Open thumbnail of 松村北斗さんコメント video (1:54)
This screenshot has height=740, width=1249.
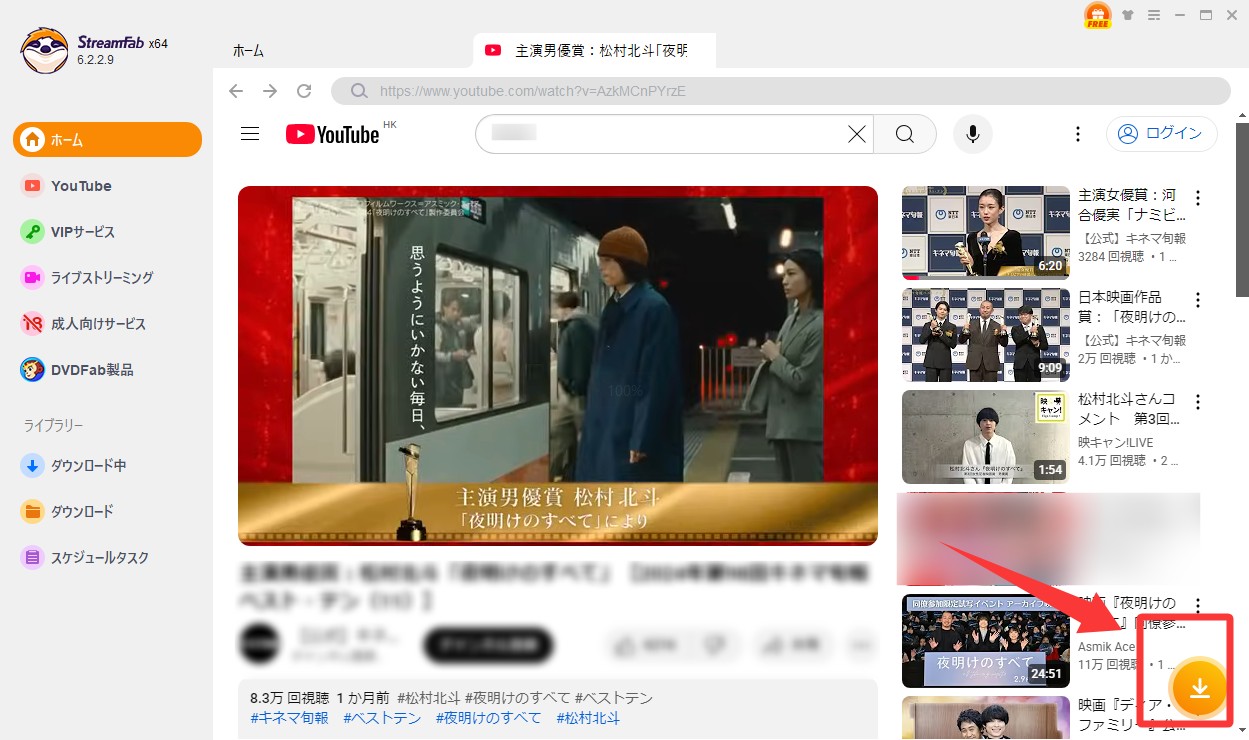pos(986,437)
